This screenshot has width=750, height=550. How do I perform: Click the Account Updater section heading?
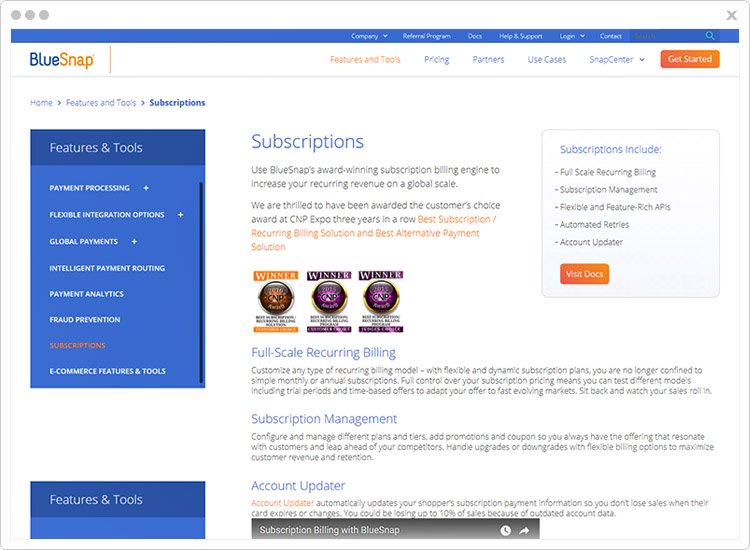click(298, 486)
